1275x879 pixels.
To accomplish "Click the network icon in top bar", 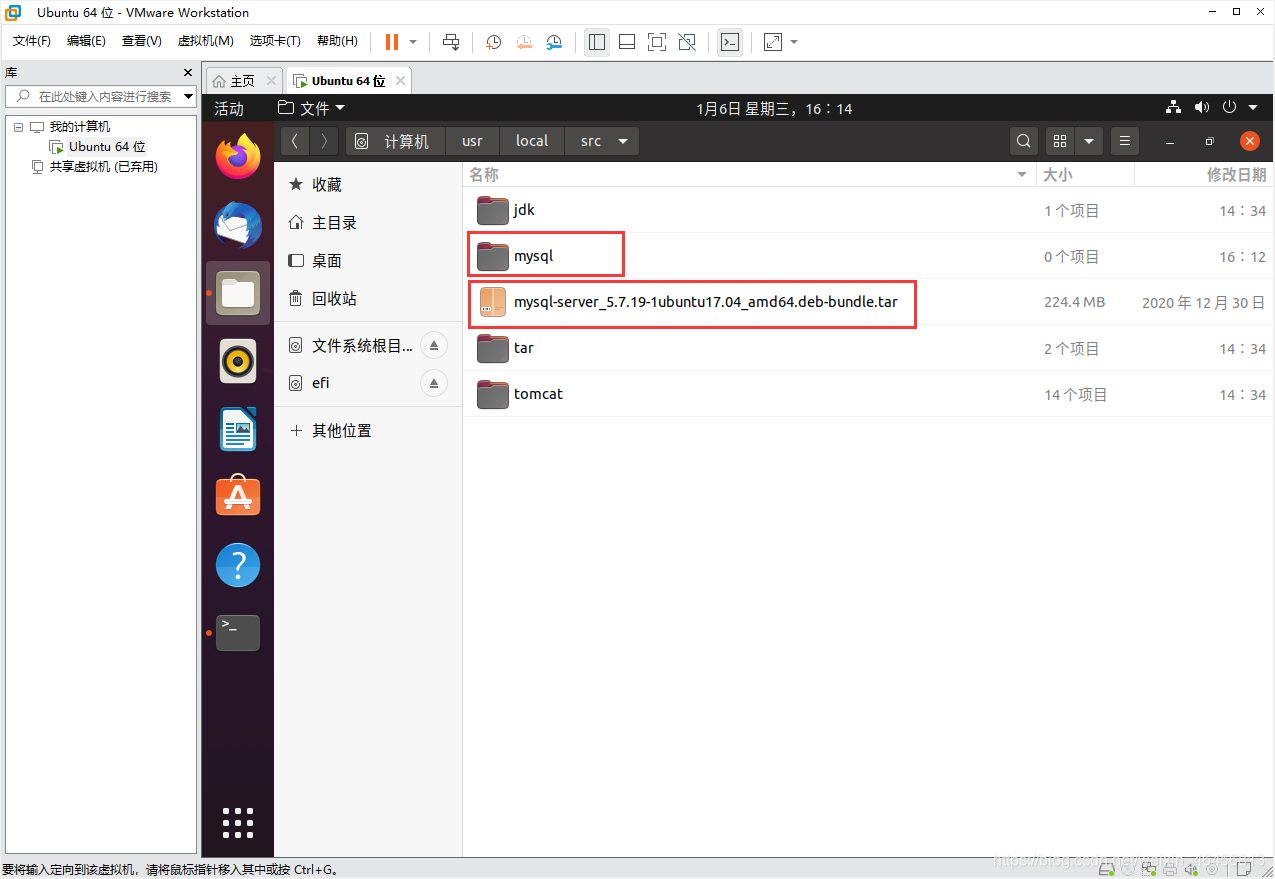I will click(1174, 108).
